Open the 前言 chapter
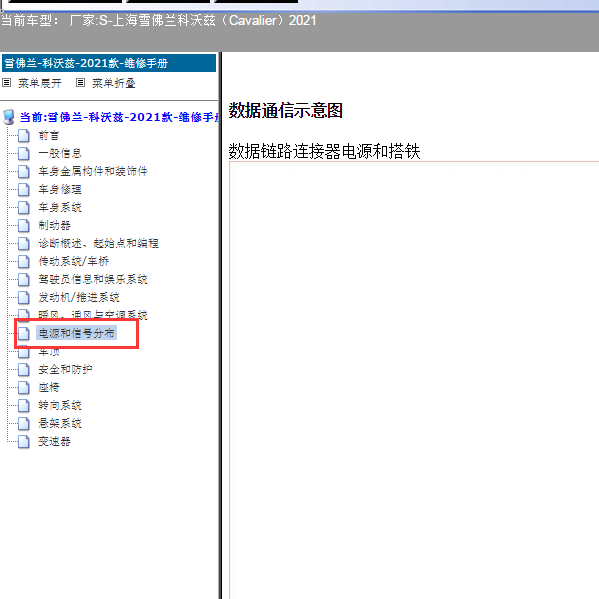Viewport: 599px width, 599px height. click(x=49, y=135)
